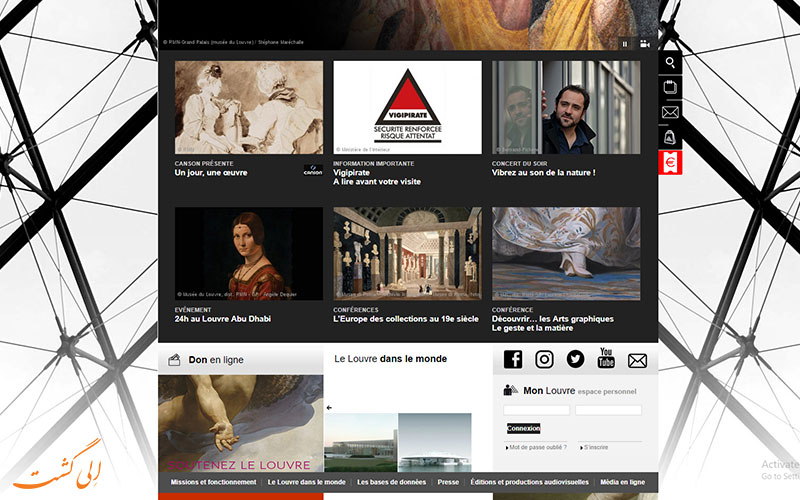This screenshot has height=500, width=800.
Task: Open the white dome building photo
Action: [x=435, y=442]
